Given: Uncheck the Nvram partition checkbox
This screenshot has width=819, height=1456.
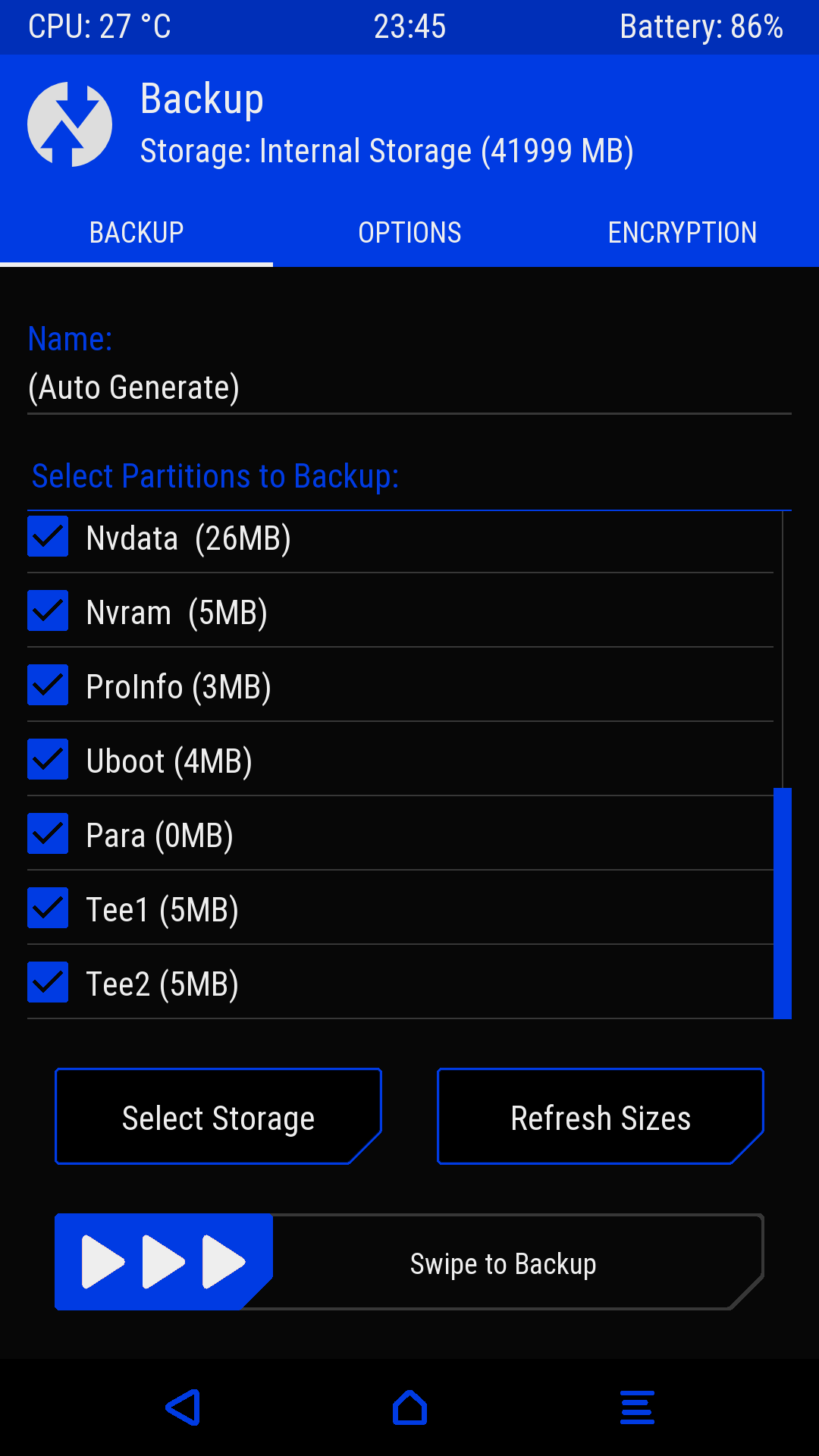Looking at the screenshot, I should (48, 611).
